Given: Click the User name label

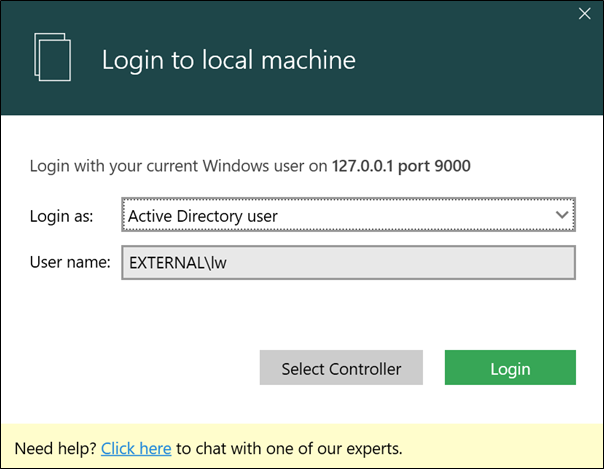Looking at the screenshot, I should tap(70, 263).
